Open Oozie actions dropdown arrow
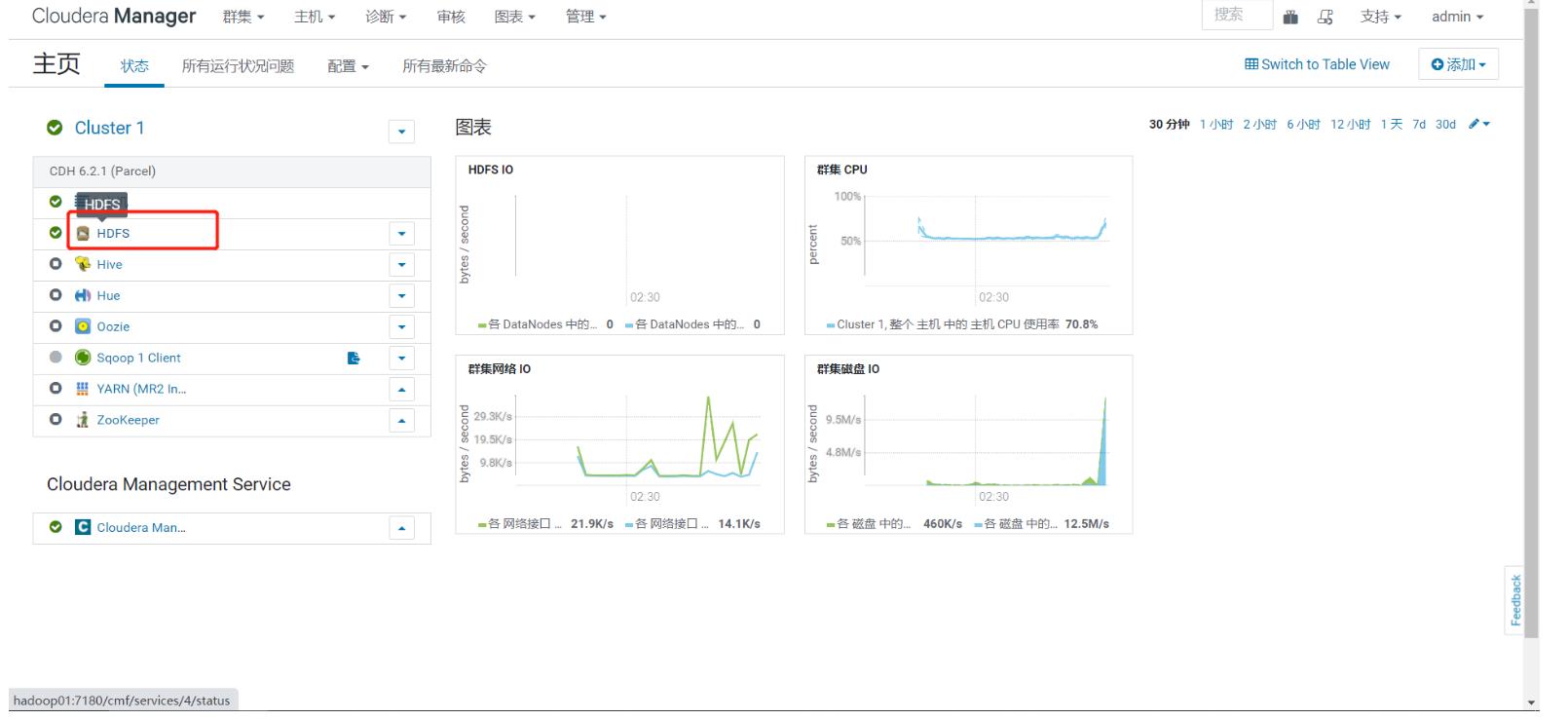Screen dimensions: 1568x720 401,327
